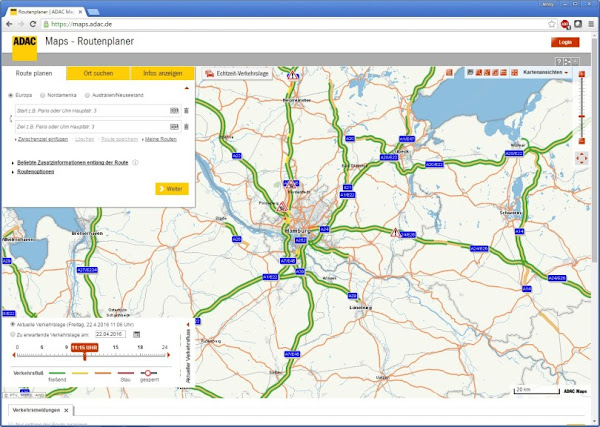Viewport: 600px width, 427px height.
Task: Click keyboard icon in Ziel field
Action: 174,127
